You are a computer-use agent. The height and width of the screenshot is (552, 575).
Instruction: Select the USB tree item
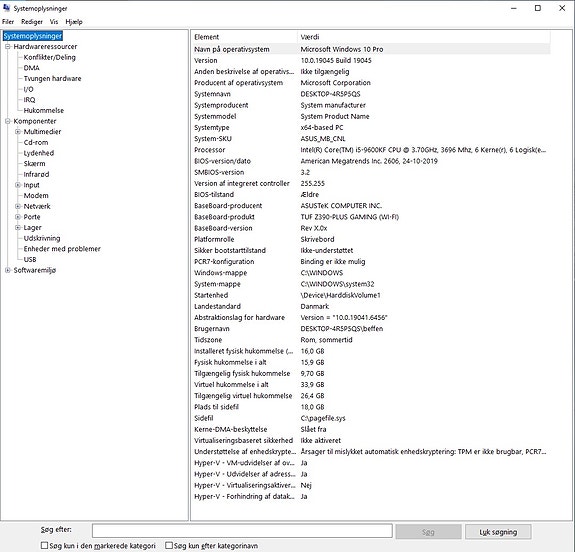tap(30, 259)
